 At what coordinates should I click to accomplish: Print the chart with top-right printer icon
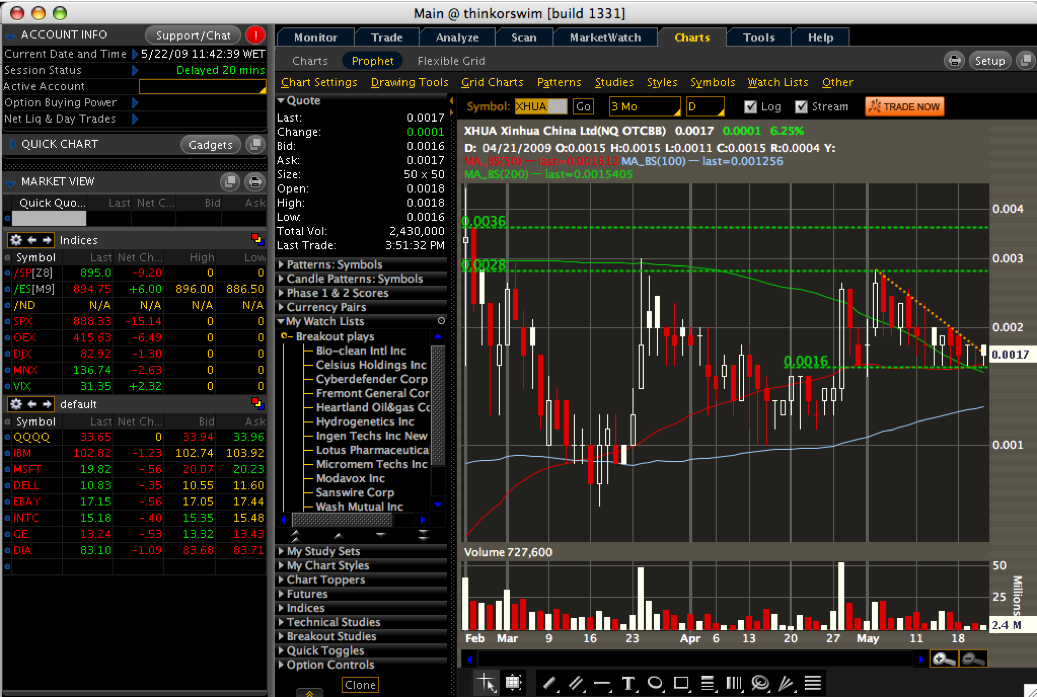954,61
